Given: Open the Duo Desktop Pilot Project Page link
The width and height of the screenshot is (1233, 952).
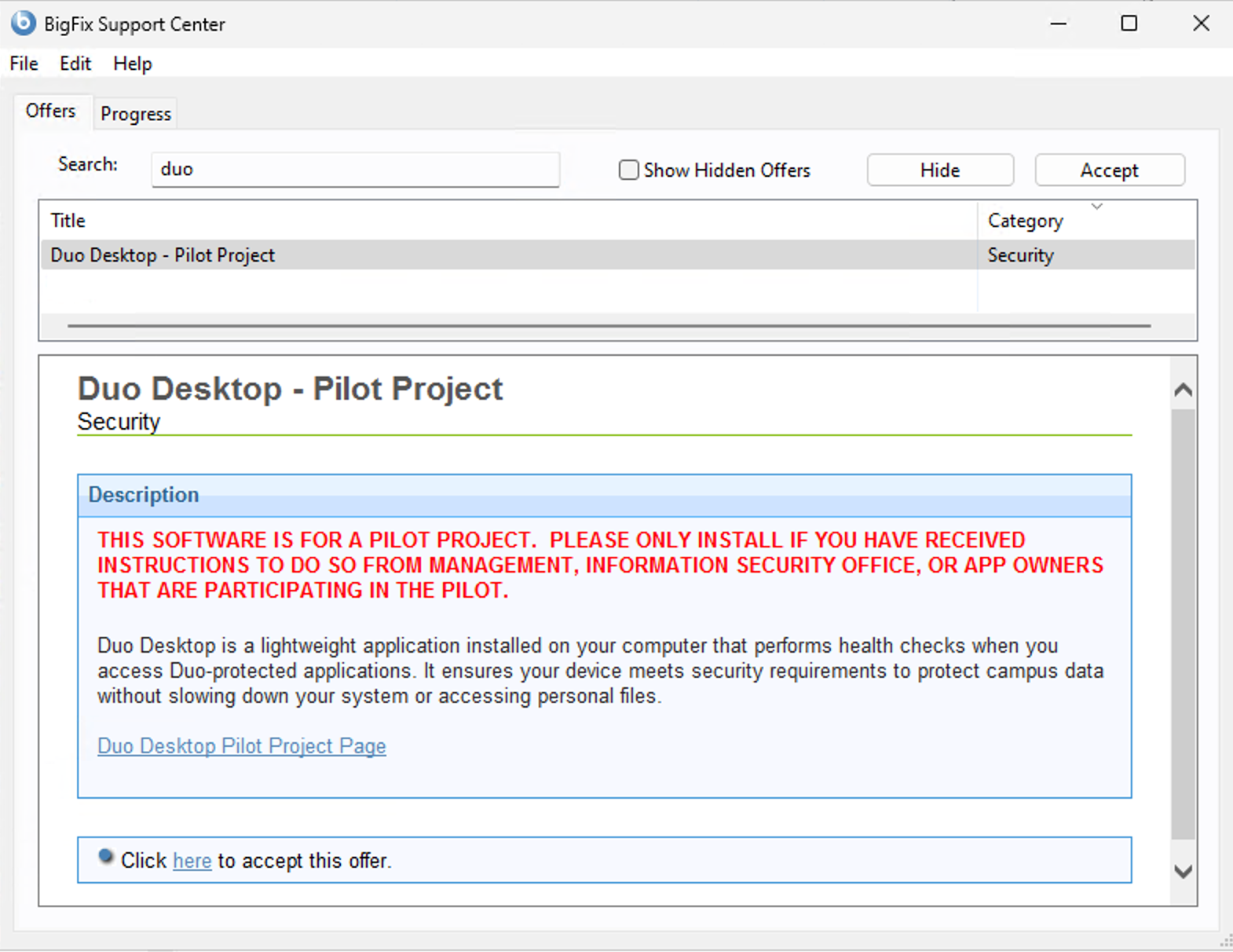Looking at the screenshot, I should (242, 746).
